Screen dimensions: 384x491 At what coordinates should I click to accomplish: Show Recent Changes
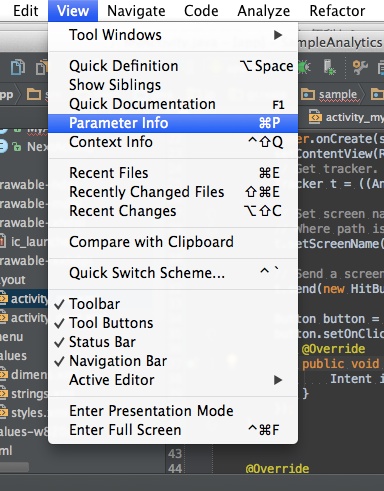173,211
